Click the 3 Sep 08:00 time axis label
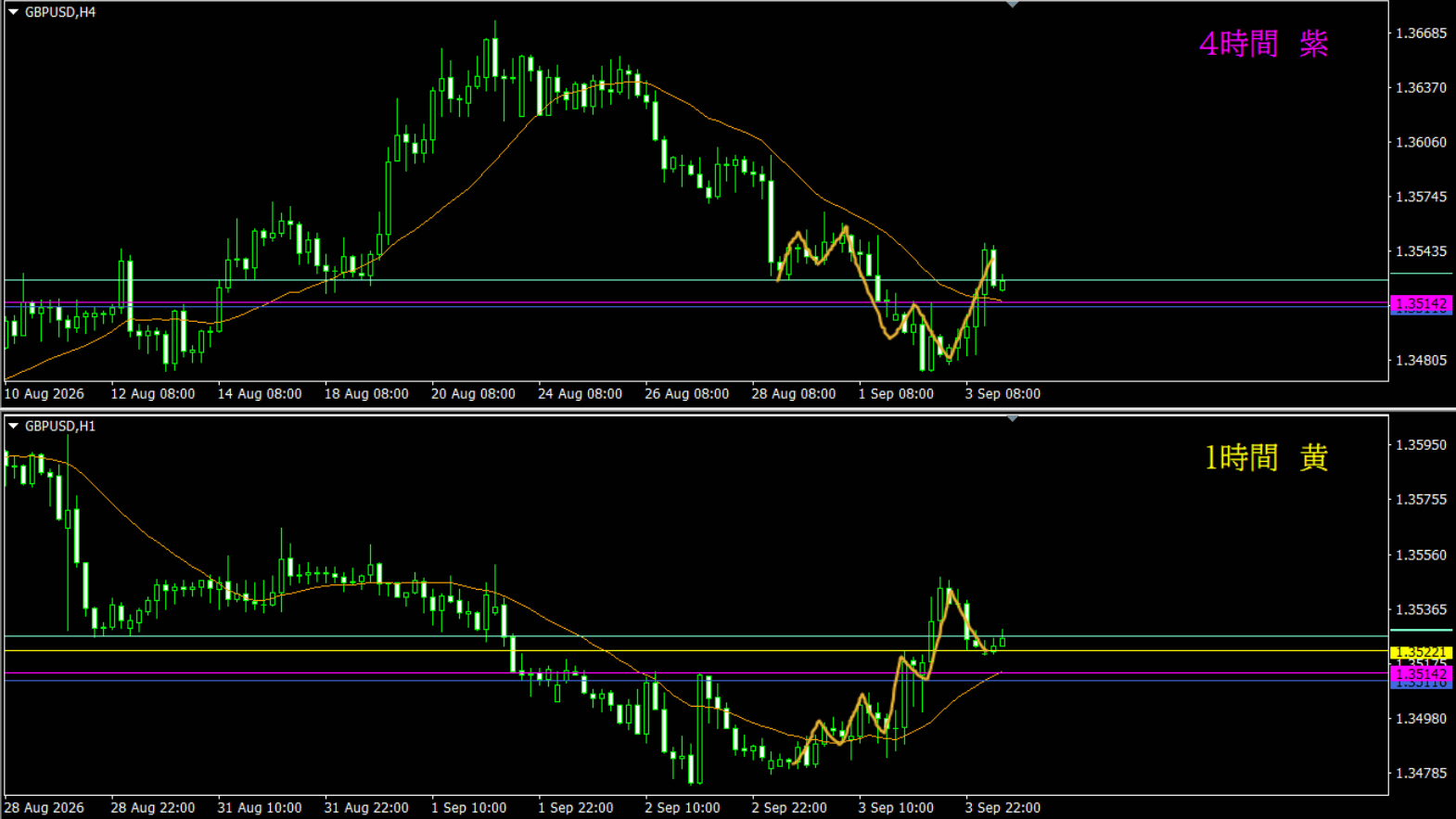This screenshot has height=819, width=1456. point(1003,393)
